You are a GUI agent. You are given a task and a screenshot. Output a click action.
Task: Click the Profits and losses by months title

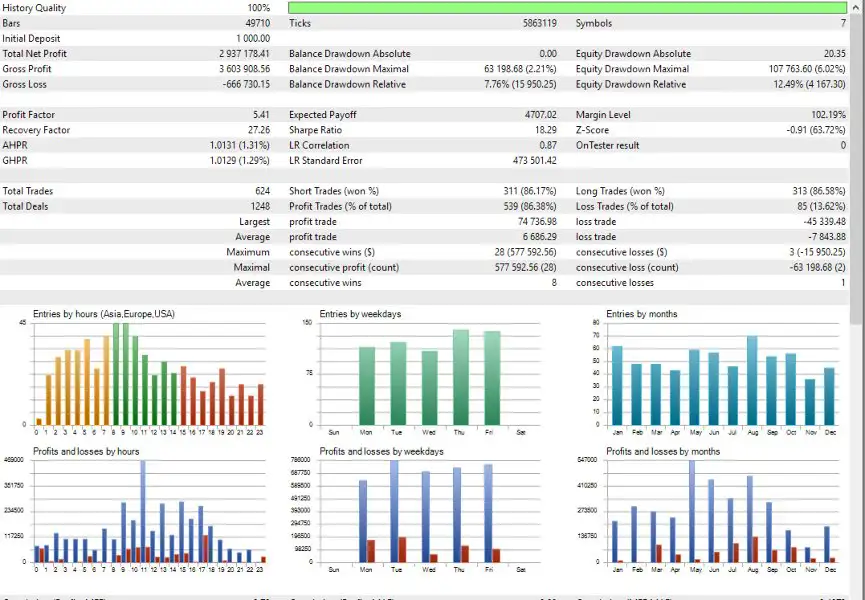click(x=663, y=452)
